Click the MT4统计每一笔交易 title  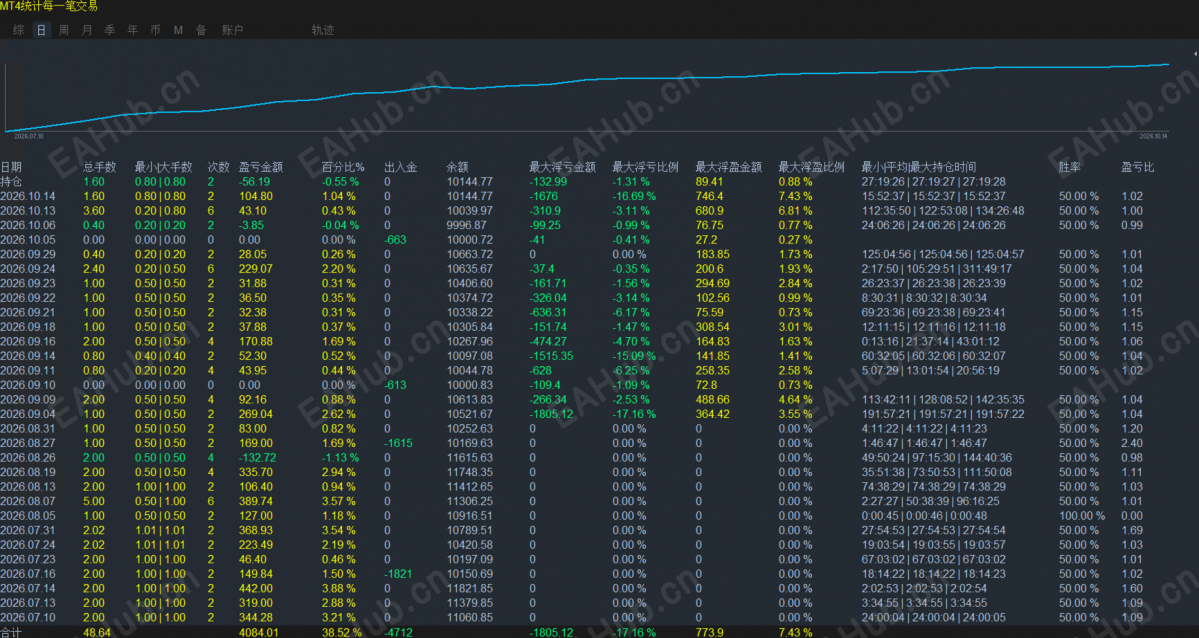pyautogui.click(x=49, y=6)
